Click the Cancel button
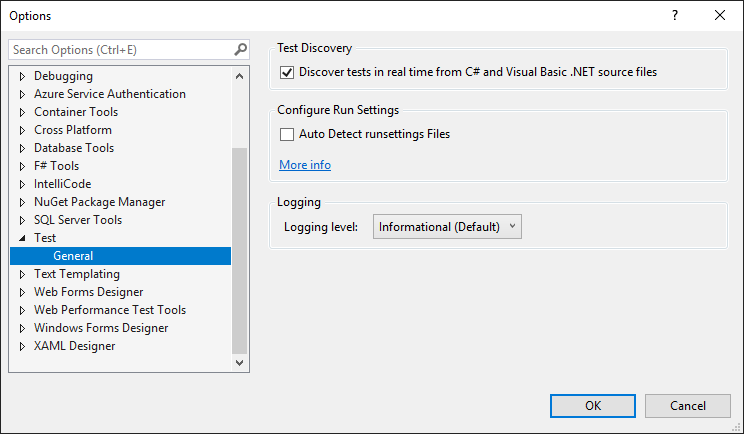Viewport: 744px width, 434px height. pos(688,406)
